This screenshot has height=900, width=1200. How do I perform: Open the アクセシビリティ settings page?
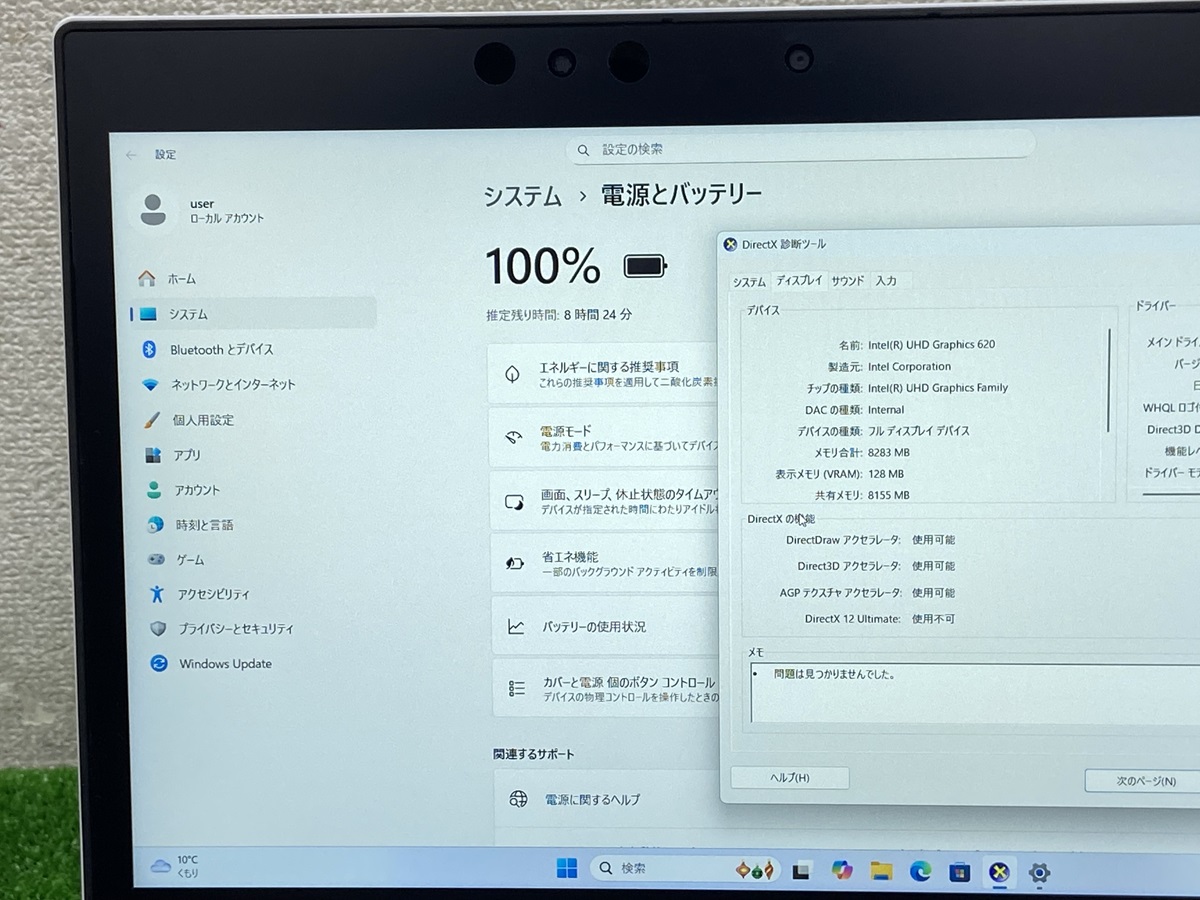213,594
